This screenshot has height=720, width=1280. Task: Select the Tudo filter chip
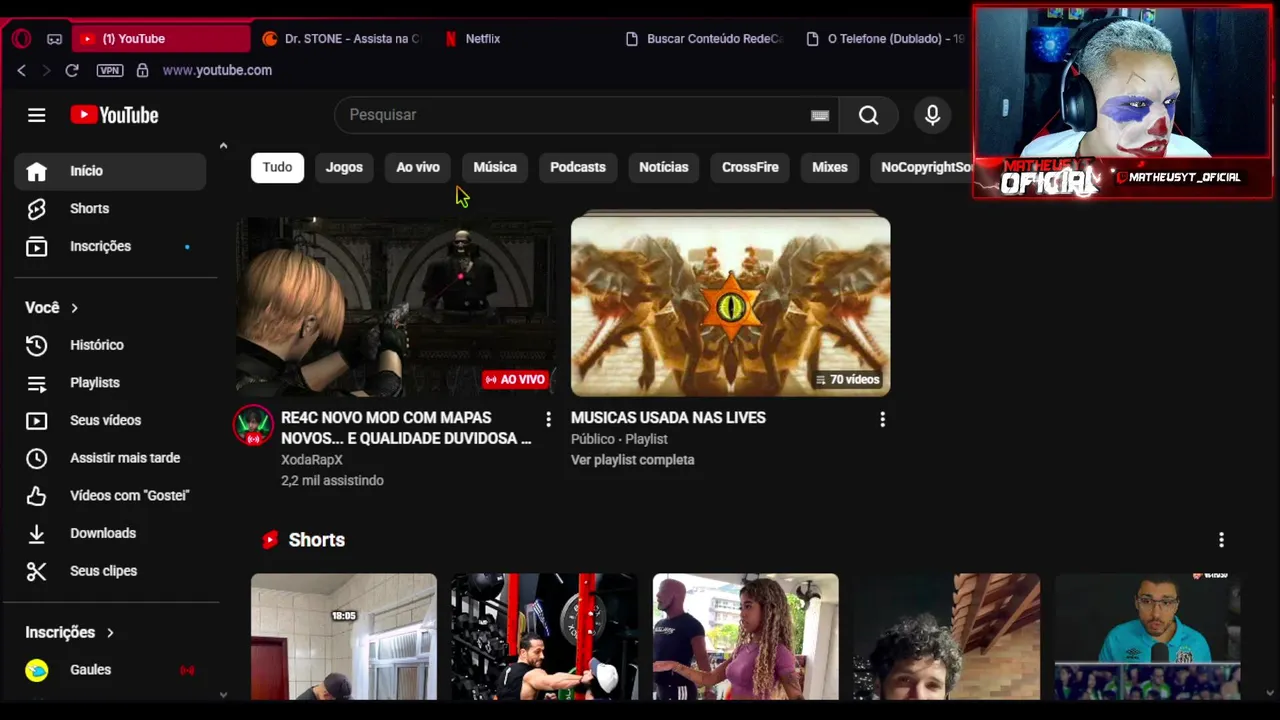click(277, 167)
